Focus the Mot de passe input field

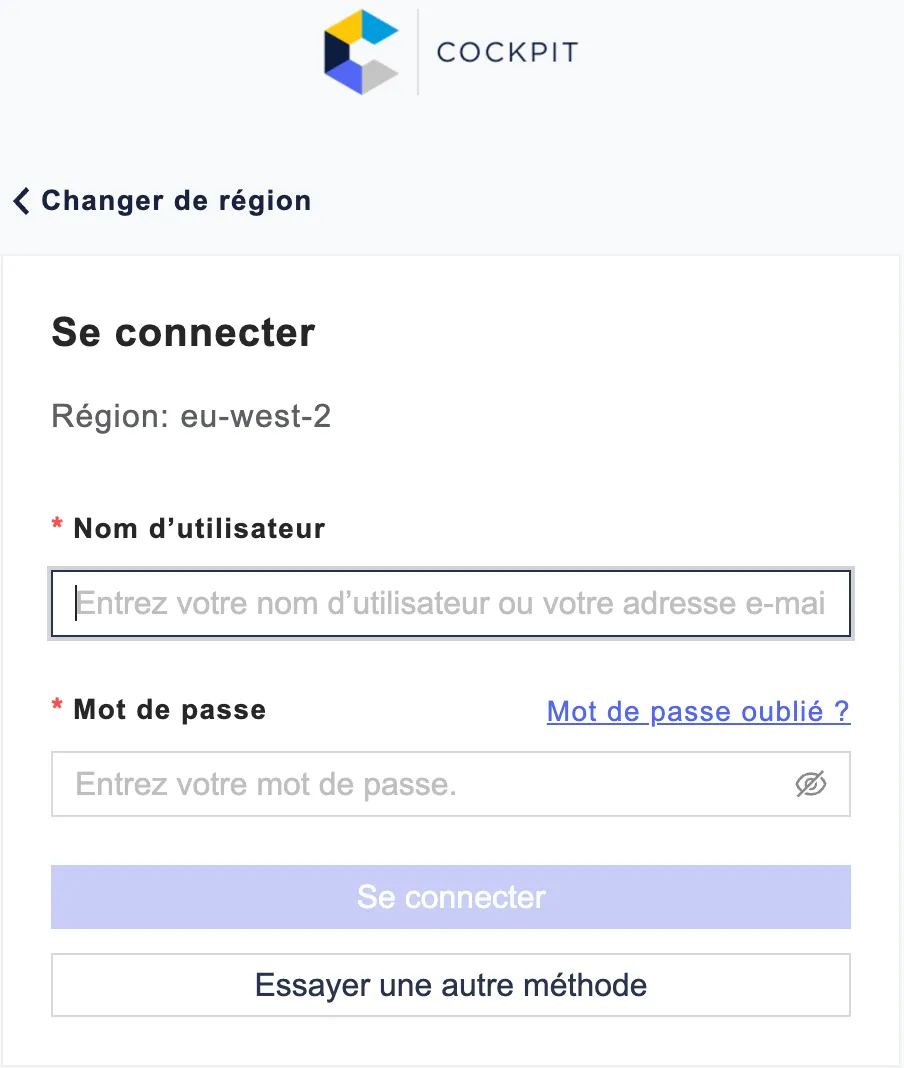(x=420, y=785)
